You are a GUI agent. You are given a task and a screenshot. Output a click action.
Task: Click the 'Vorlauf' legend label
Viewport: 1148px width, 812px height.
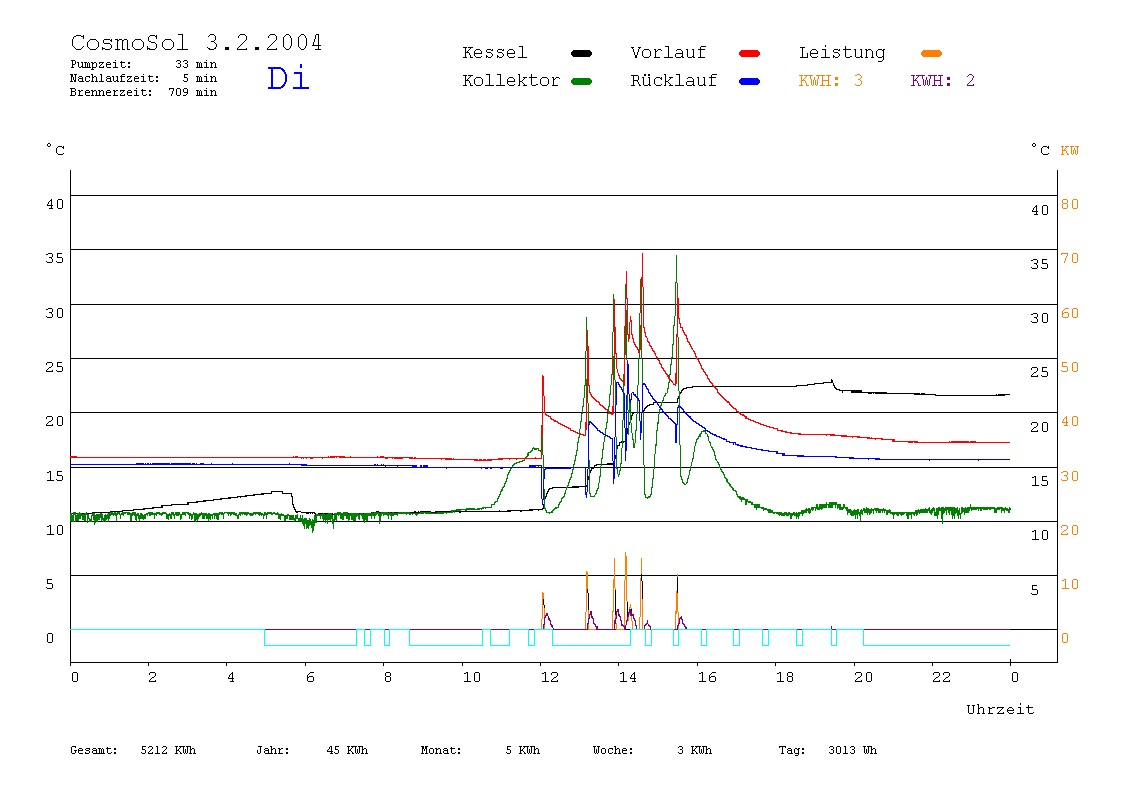click(x=668, y=53)
